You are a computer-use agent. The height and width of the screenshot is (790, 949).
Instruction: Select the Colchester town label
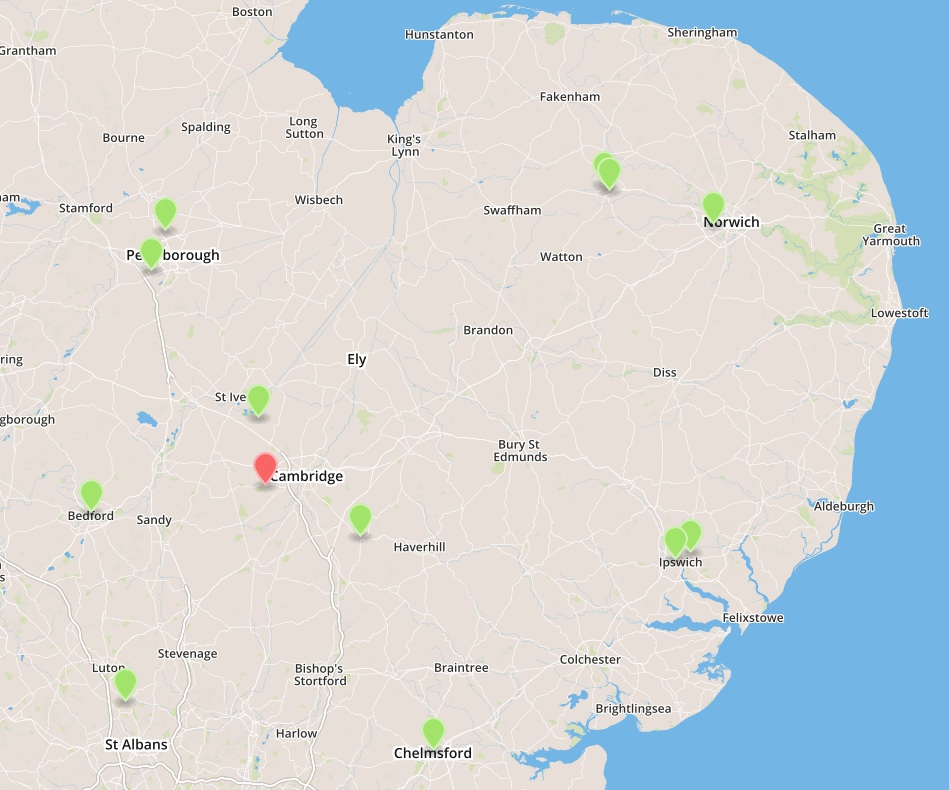coord(590,660)
